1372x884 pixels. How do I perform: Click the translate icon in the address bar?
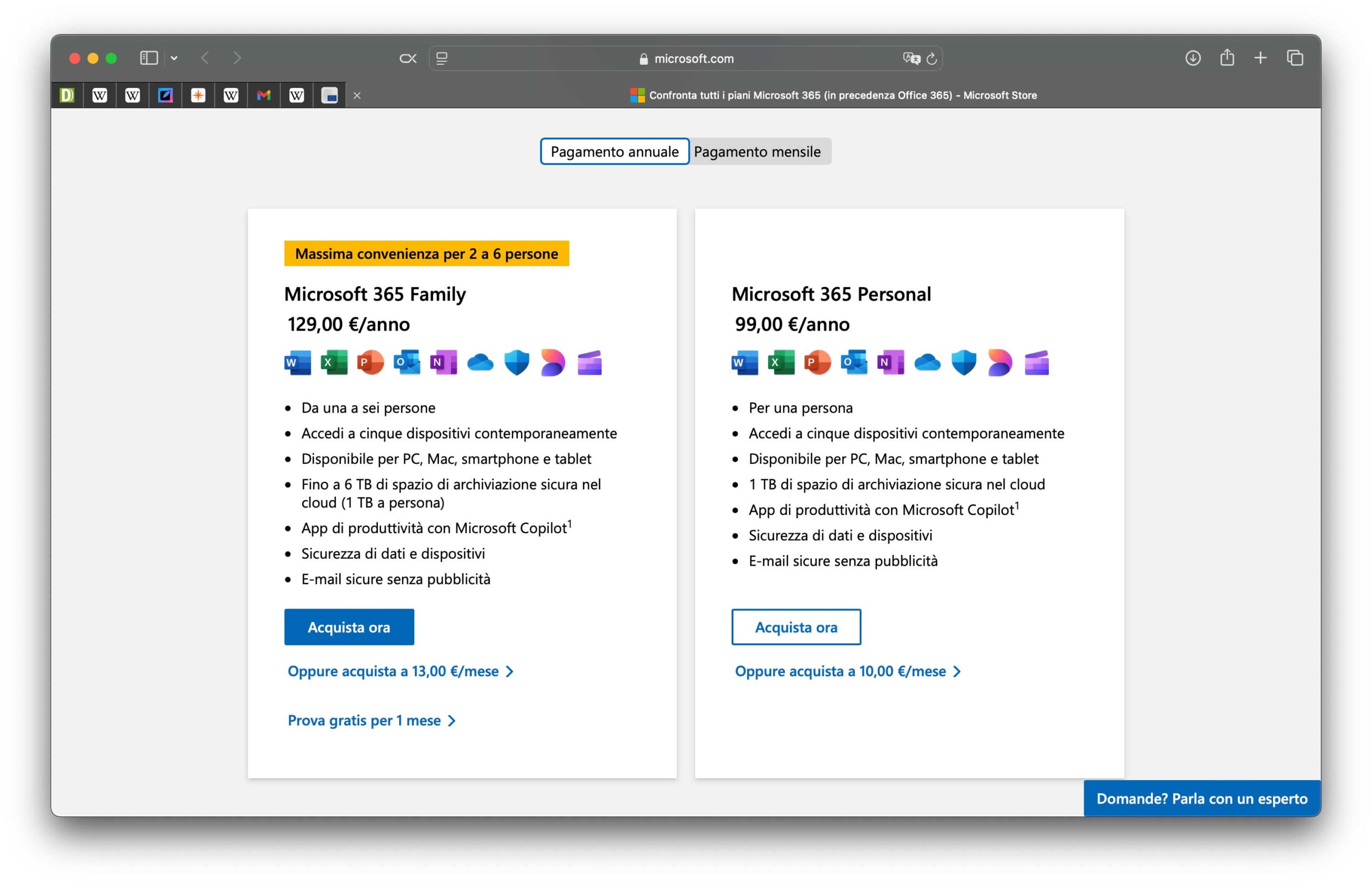coord(911,58)
